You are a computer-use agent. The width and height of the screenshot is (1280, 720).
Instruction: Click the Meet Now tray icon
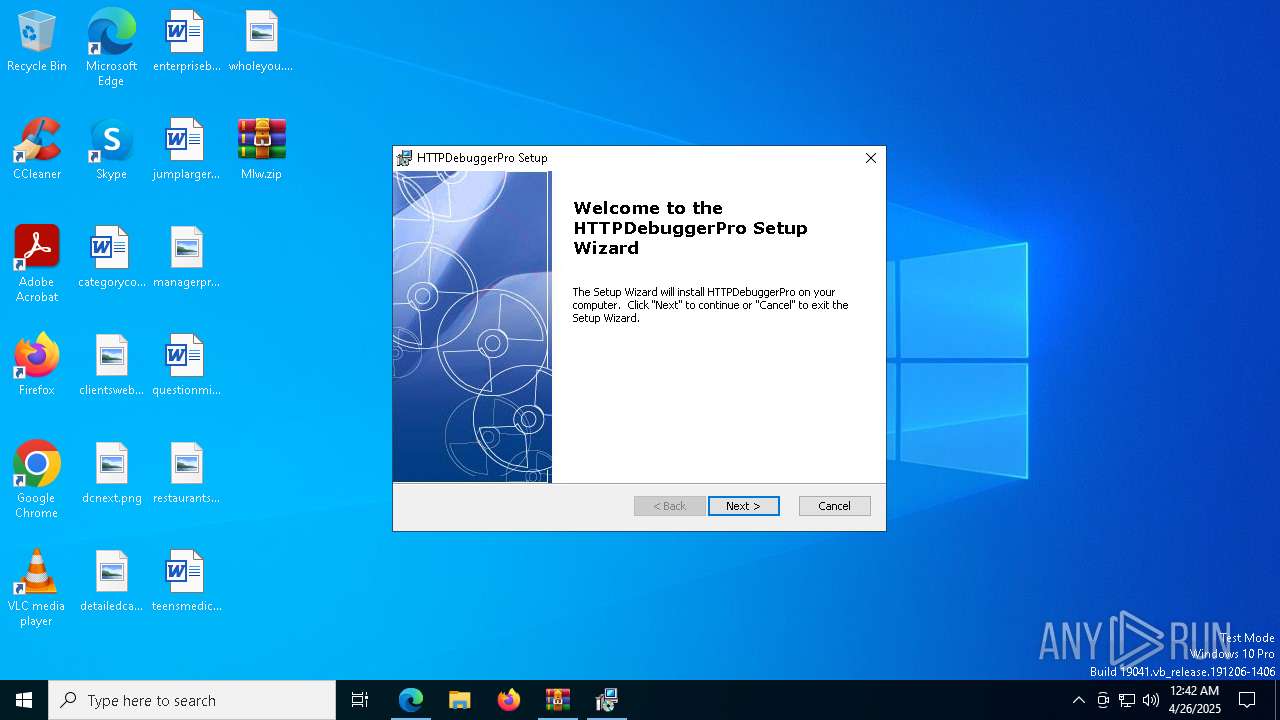point(1103,700)
